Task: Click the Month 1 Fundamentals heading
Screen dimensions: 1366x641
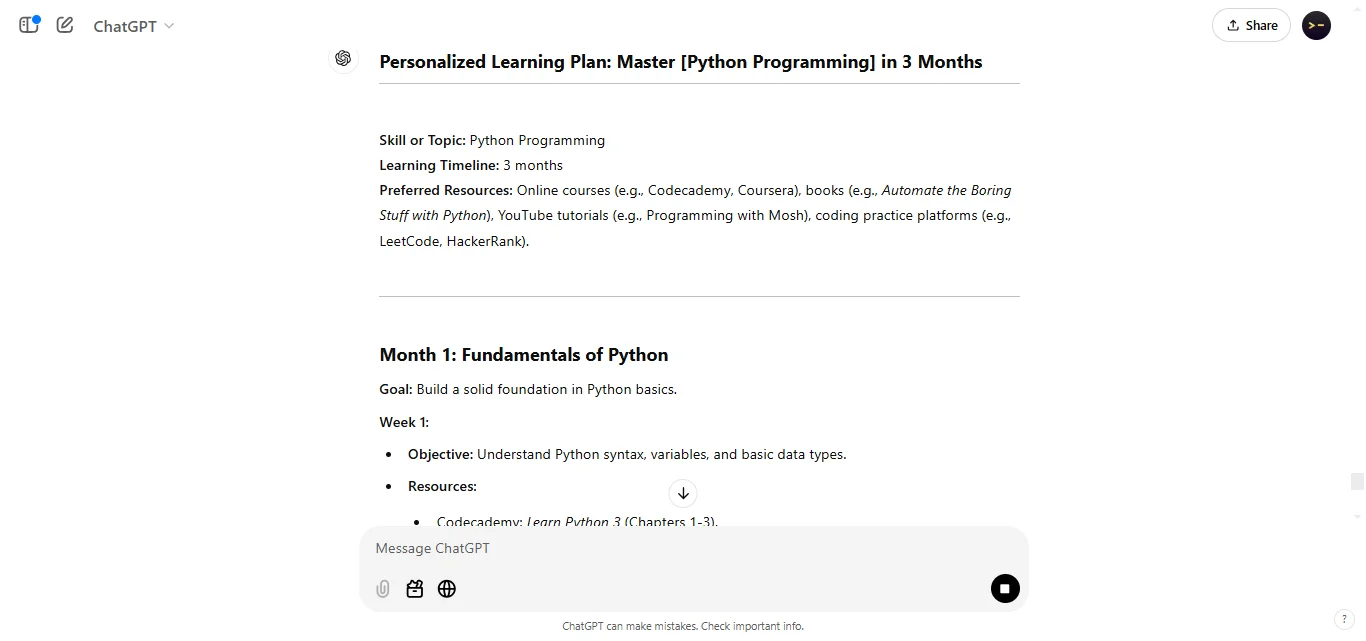Action: point(523,355)
